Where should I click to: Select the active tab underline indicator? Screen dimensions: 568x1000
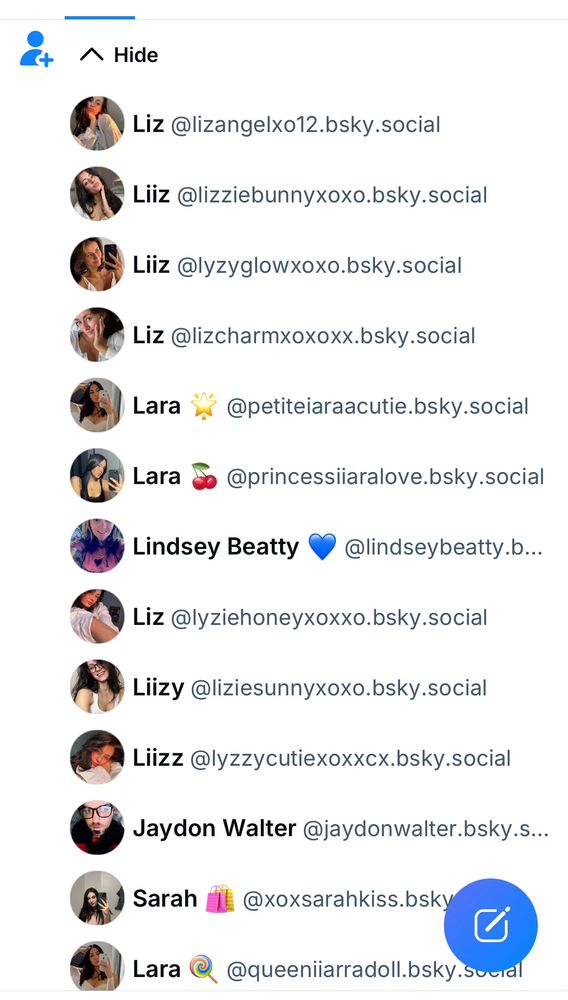[99, 17]
